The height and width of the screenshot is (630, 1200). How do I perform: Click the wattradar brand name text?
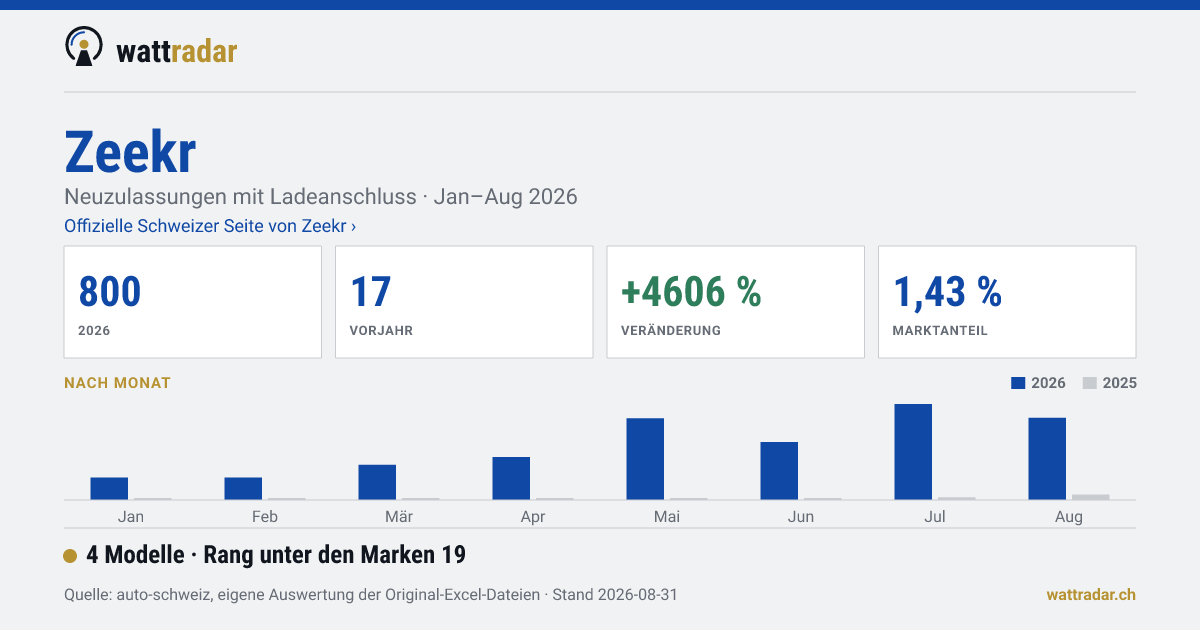point(176,50)
